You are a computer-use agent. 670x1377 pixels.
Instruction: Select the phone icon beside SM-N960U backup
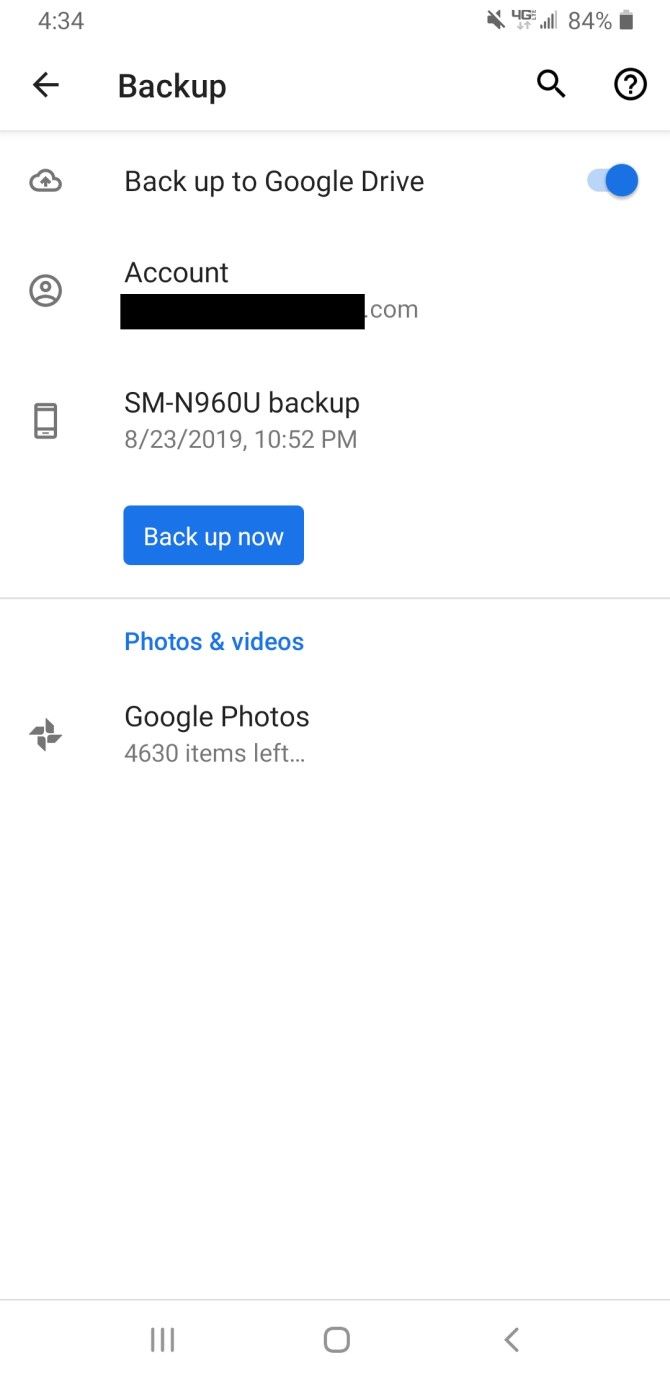pos(45,420)
